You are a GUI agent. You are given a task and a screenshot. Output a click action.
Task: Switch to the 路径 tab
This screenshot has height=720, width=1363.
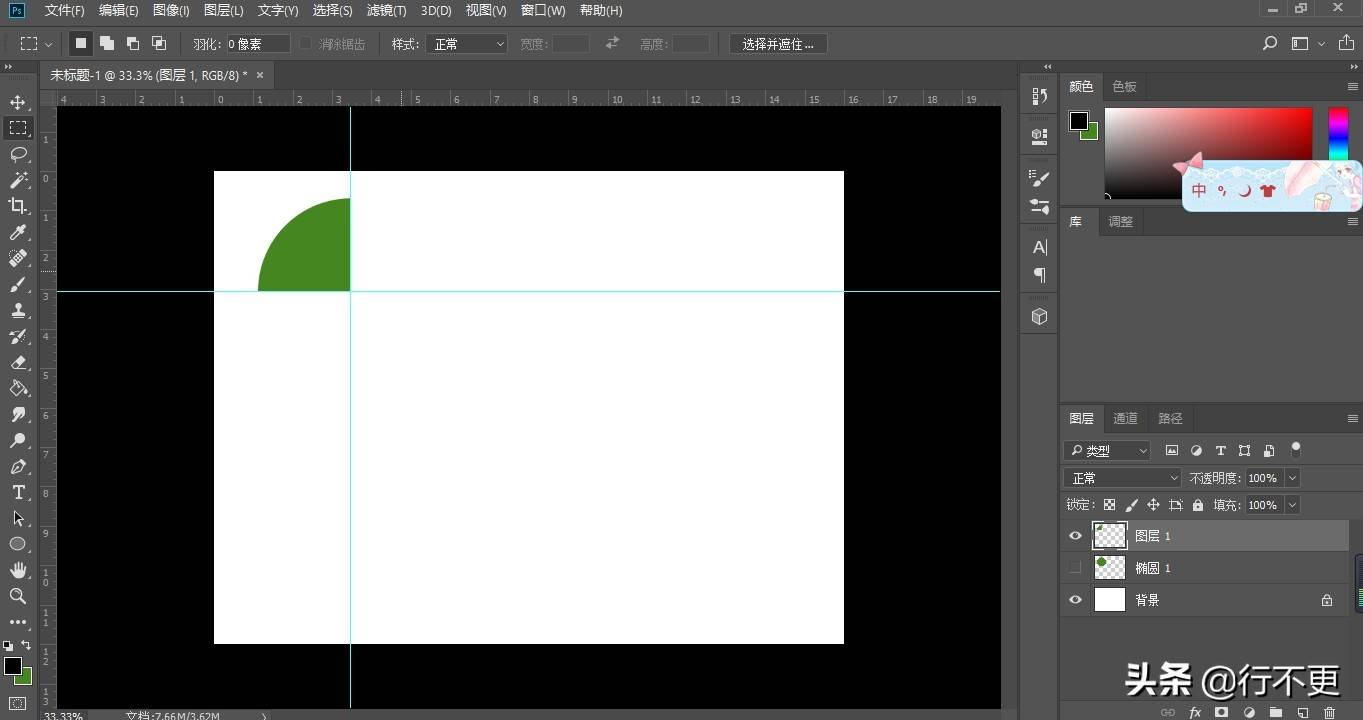tap(1170, 419)
